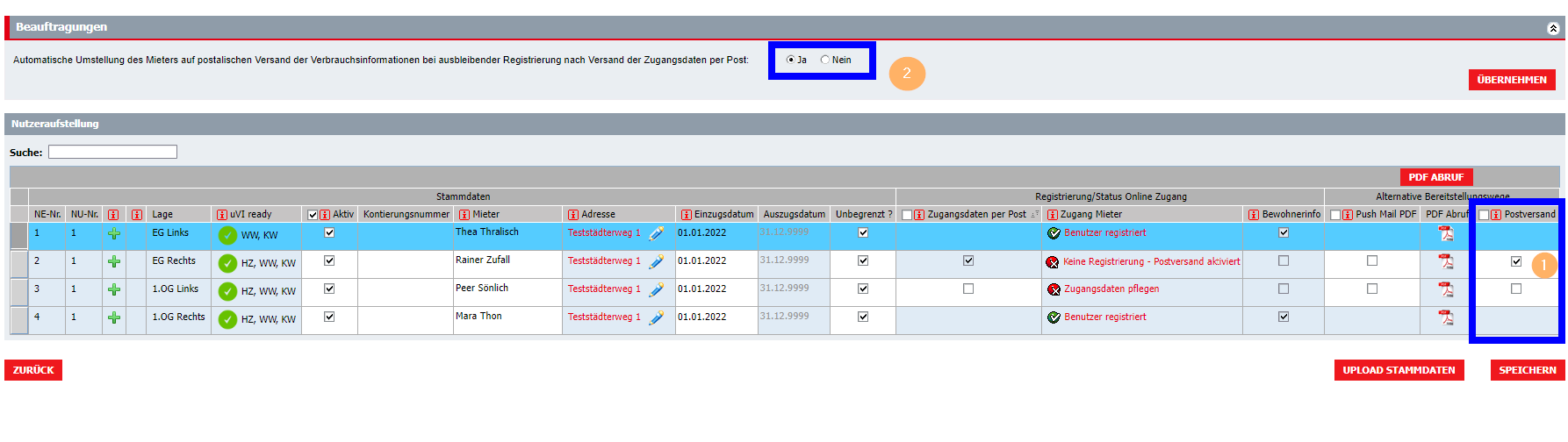Click the green uVI ready checkmark for 1.OG Links
The width and height of the screenshot is (1568, 442).
[227, 291]
